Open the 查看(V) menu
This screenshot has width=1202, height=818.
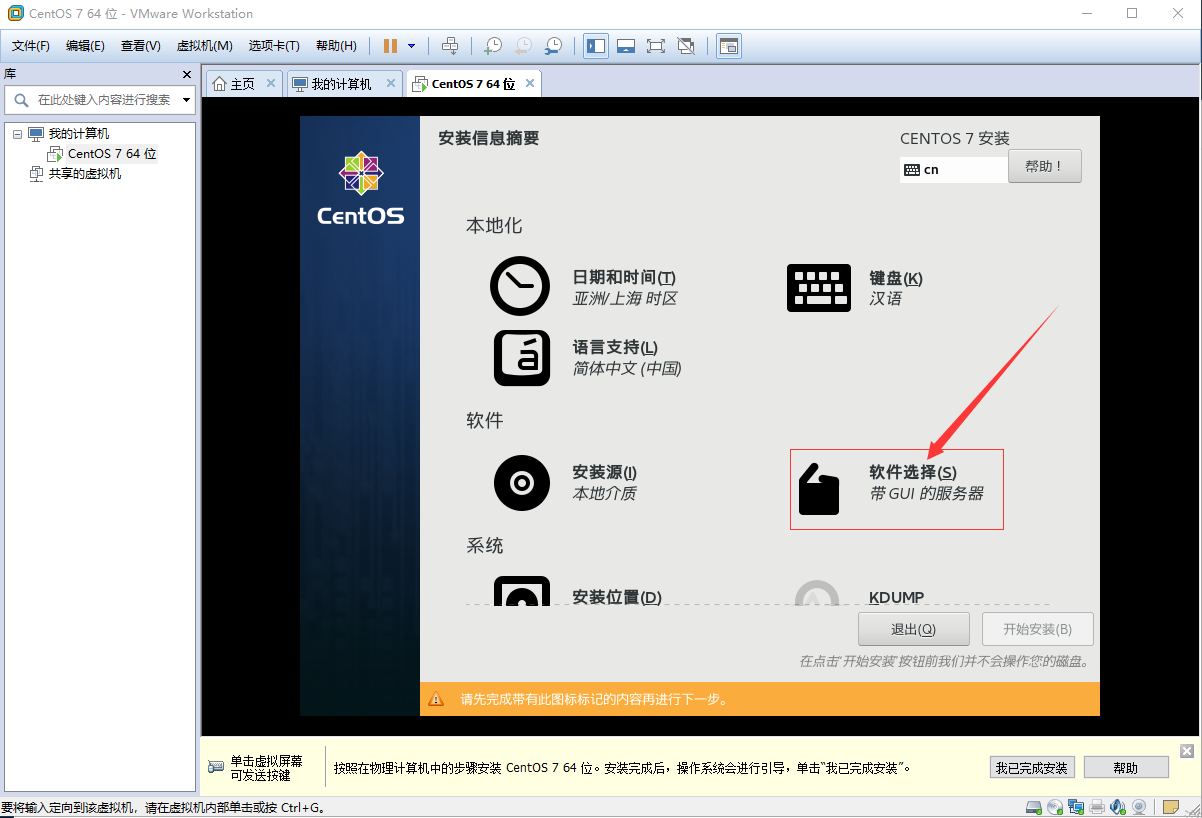tap(141, 46)
